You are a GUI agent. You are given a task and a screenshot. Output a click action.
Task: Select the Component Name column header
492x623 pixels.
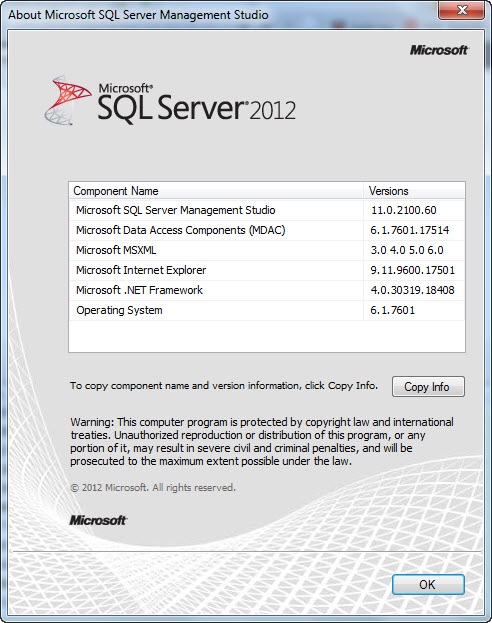pyautogui.click(x=216, y=191)
